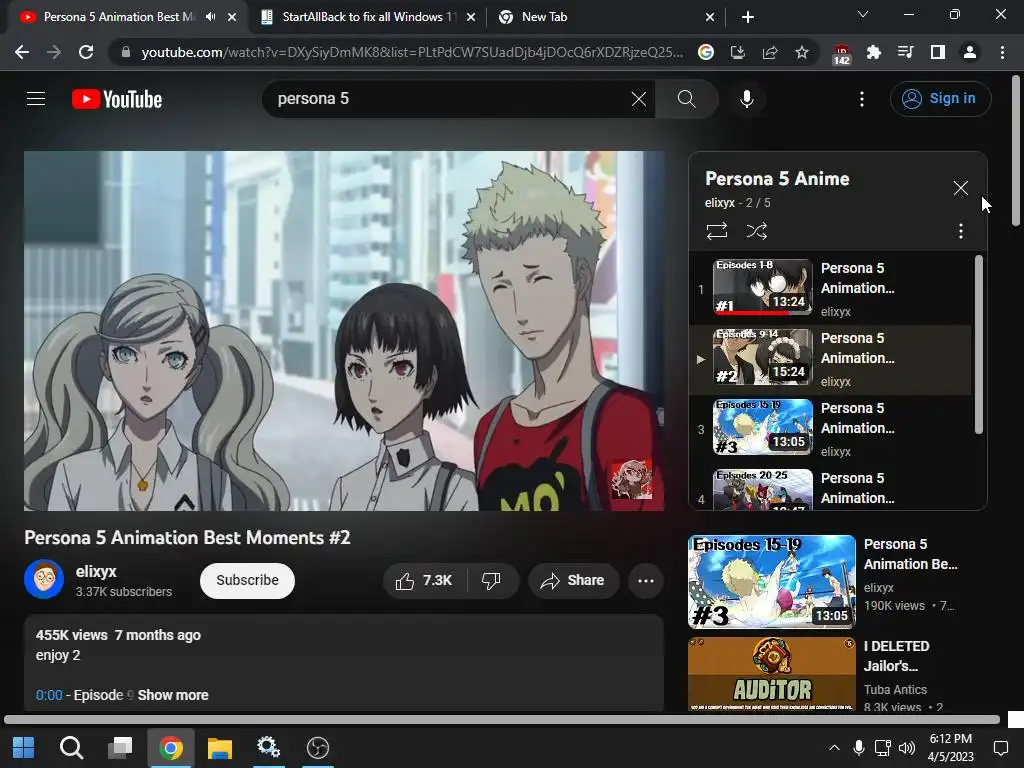Open Google icon in address bar

point(705,52)
